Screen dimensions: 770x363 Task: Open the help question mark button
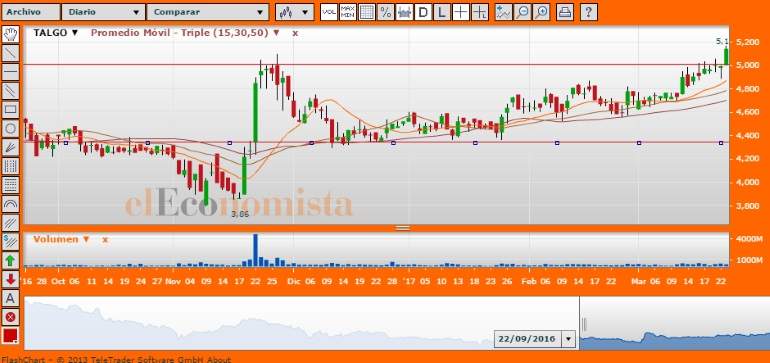[x=589, y=12]
